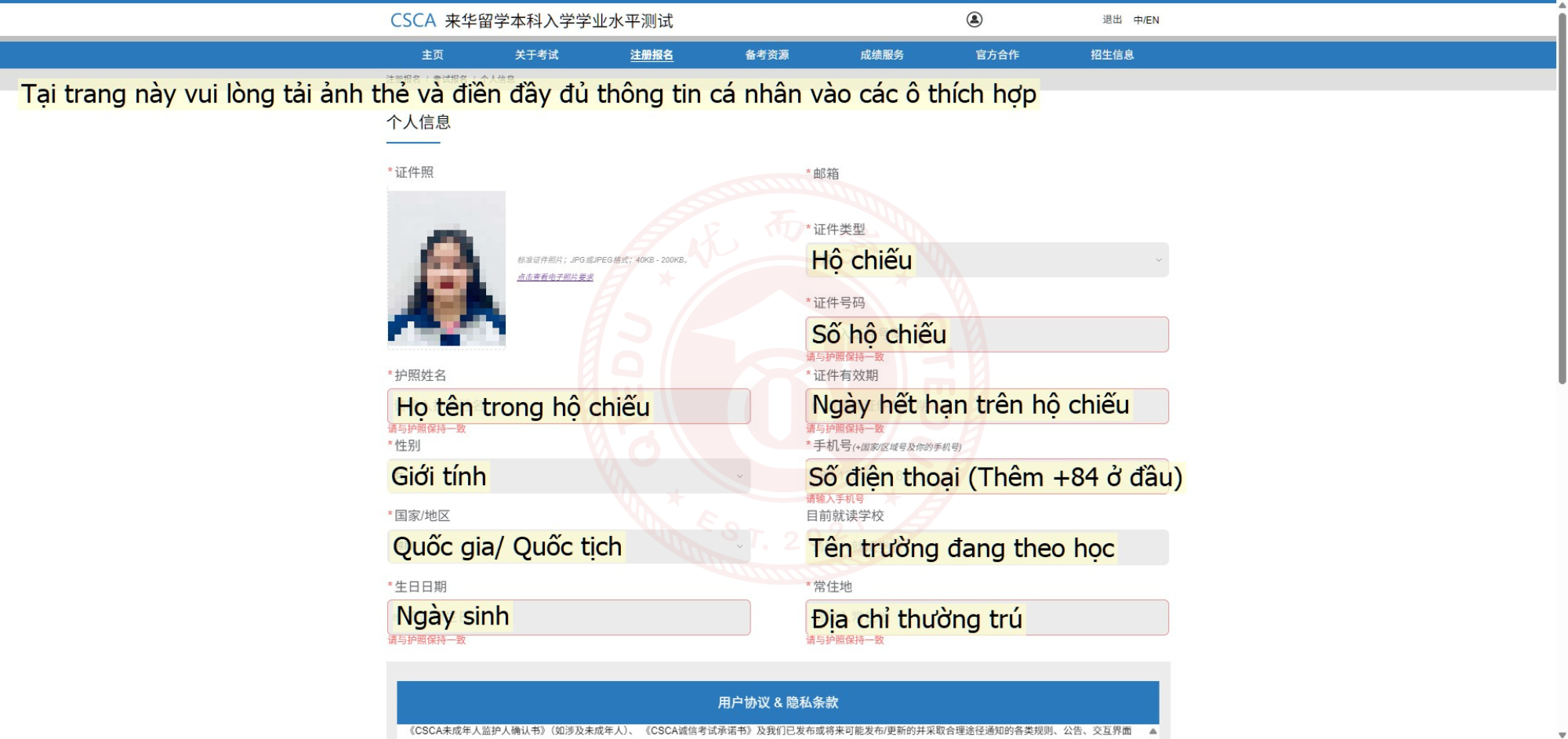
Task: Select the 注册报名 navigation tab
Action: point(652,55)
